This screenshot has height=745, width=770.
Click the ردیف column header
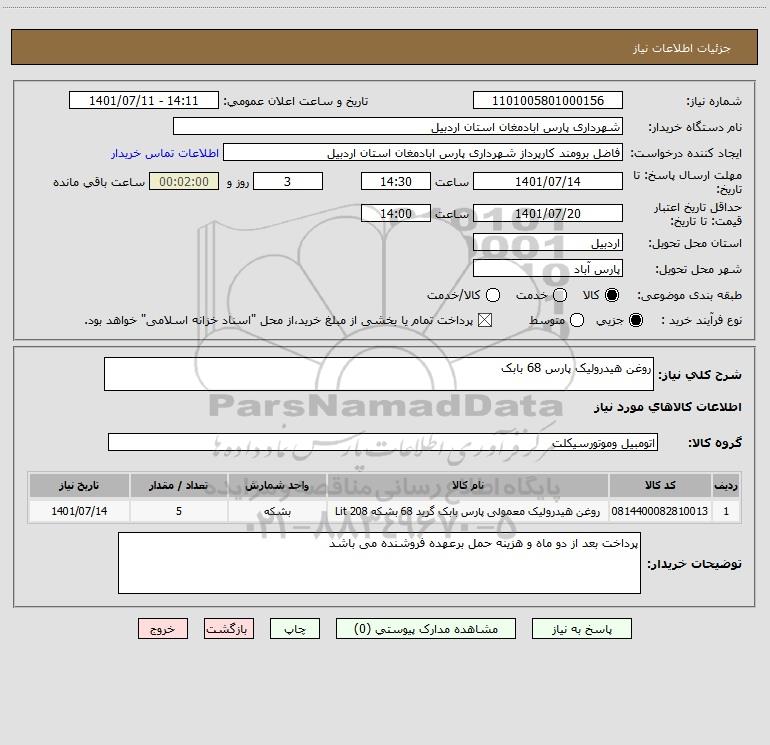coord(726,485)
